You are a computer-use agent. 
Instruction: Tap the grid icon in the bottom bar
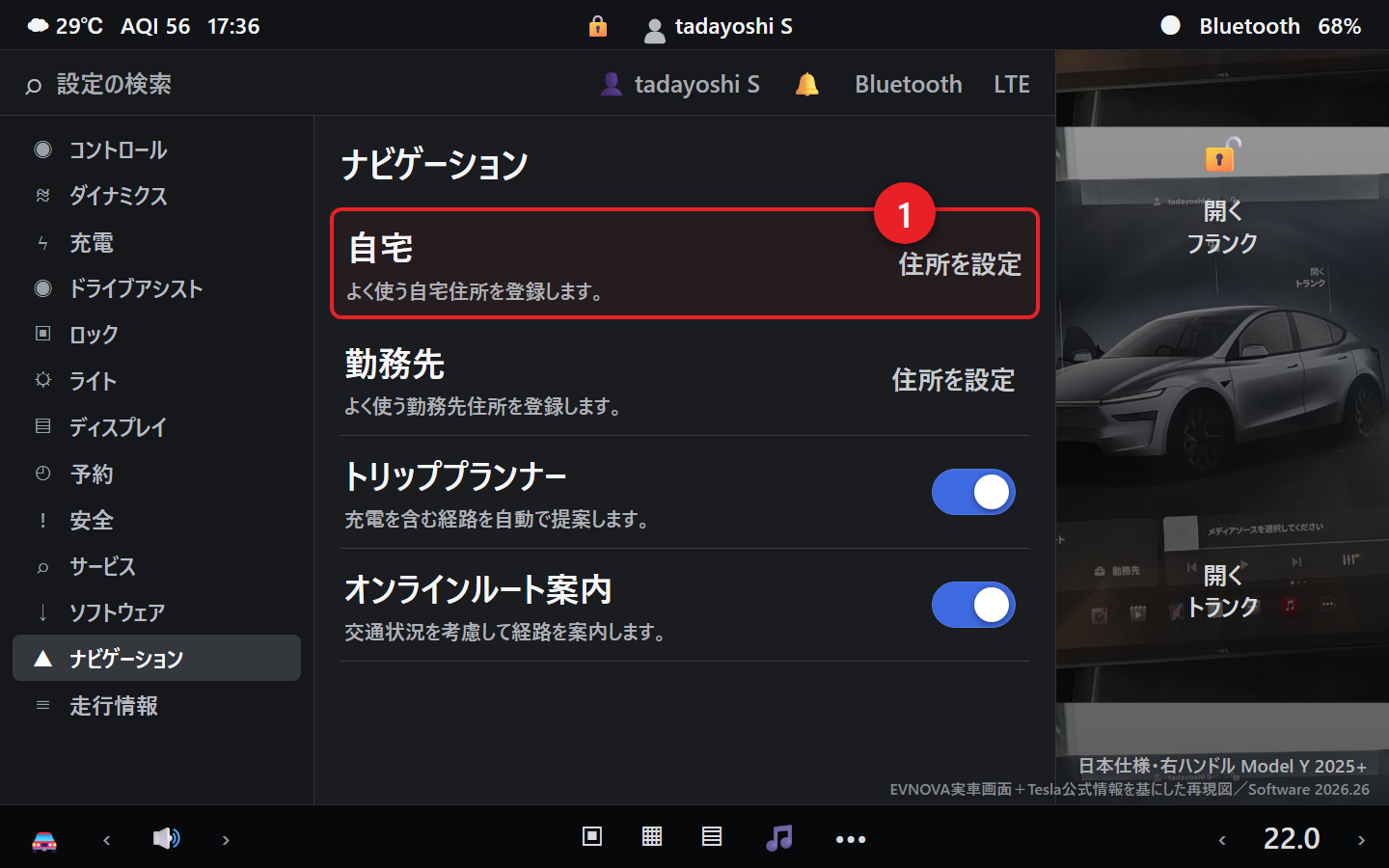pyautogui.click(x=652, y=836)
